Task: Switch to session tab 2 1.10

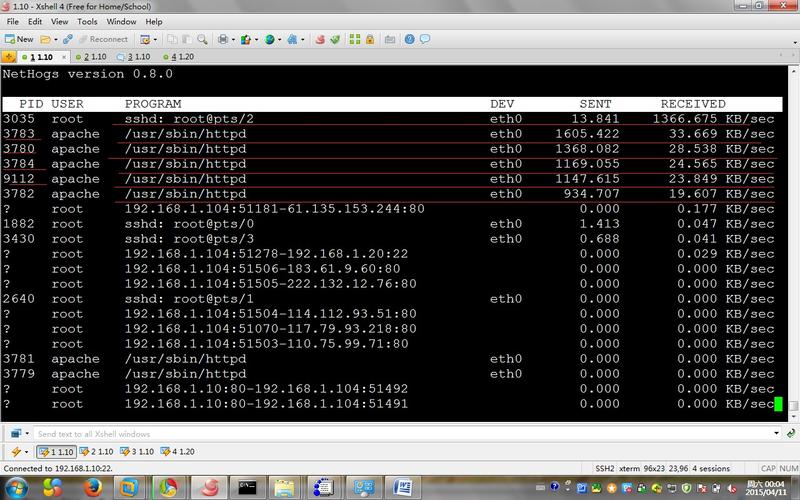Action: [x=96, y=57]
